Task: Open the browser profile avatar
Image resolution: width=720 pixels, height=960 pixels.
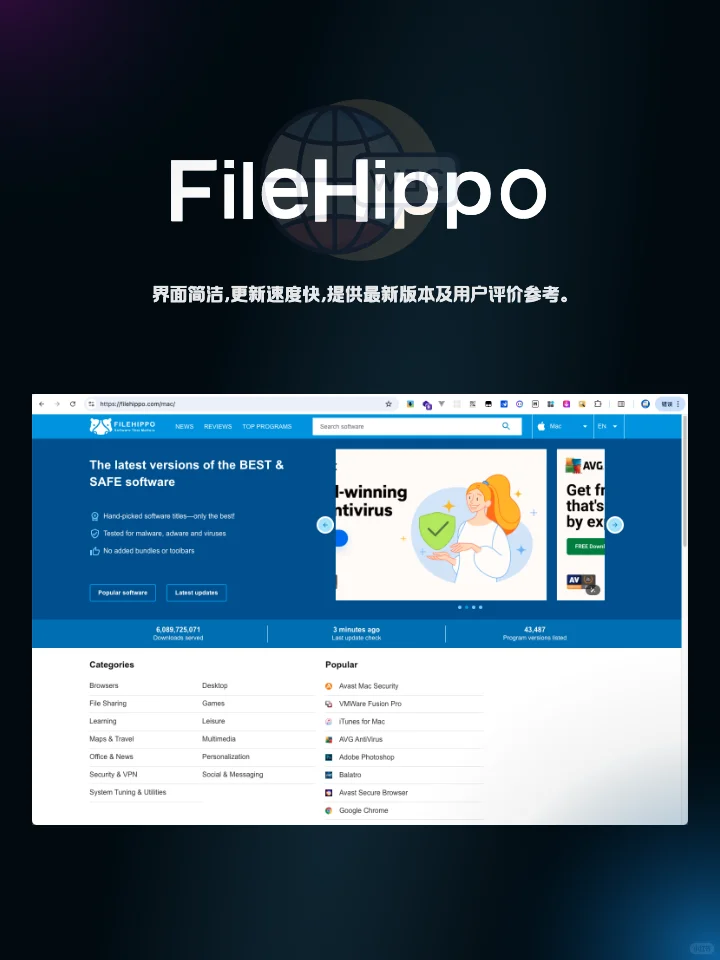Action: [x=645, y=404]
